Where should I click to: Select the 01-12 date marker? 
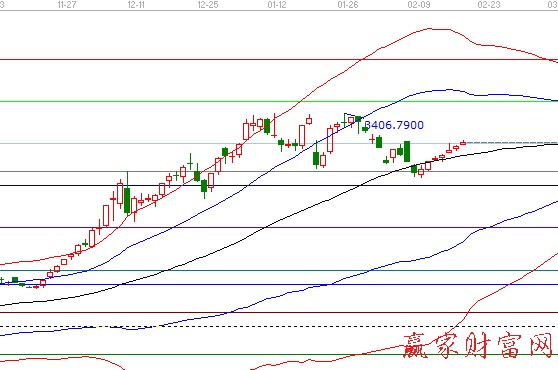click(x=277, y=5)
